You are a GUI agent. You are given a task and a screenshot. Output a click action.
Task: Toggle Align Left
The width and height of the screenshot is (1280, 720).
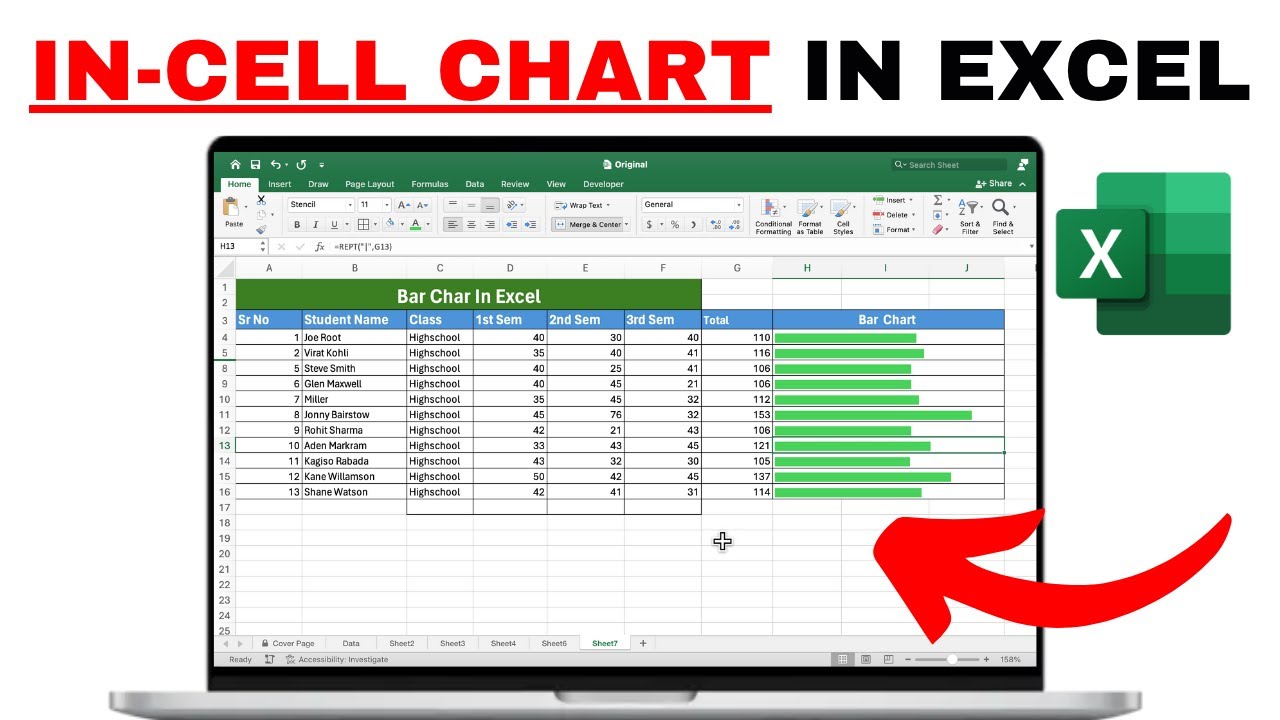(x=452, y=225)
